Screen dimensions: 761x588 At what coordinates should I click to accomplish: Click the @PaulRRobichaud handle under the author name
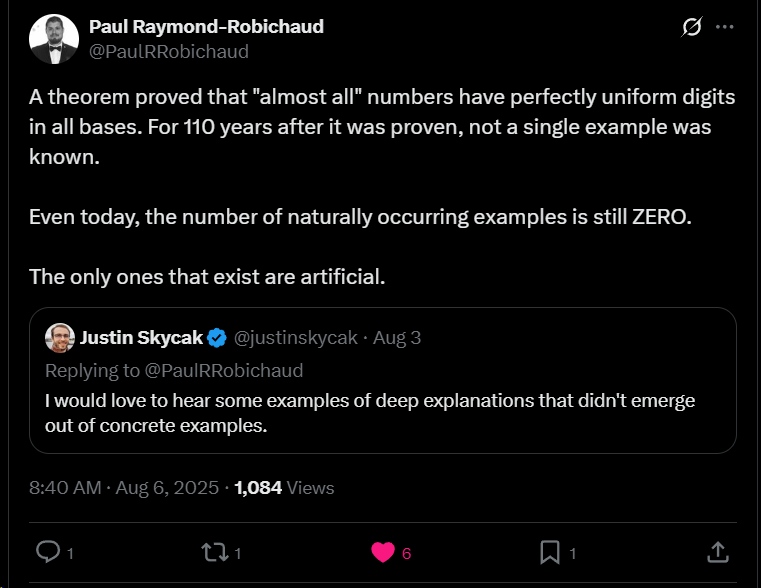coord(169,51)
